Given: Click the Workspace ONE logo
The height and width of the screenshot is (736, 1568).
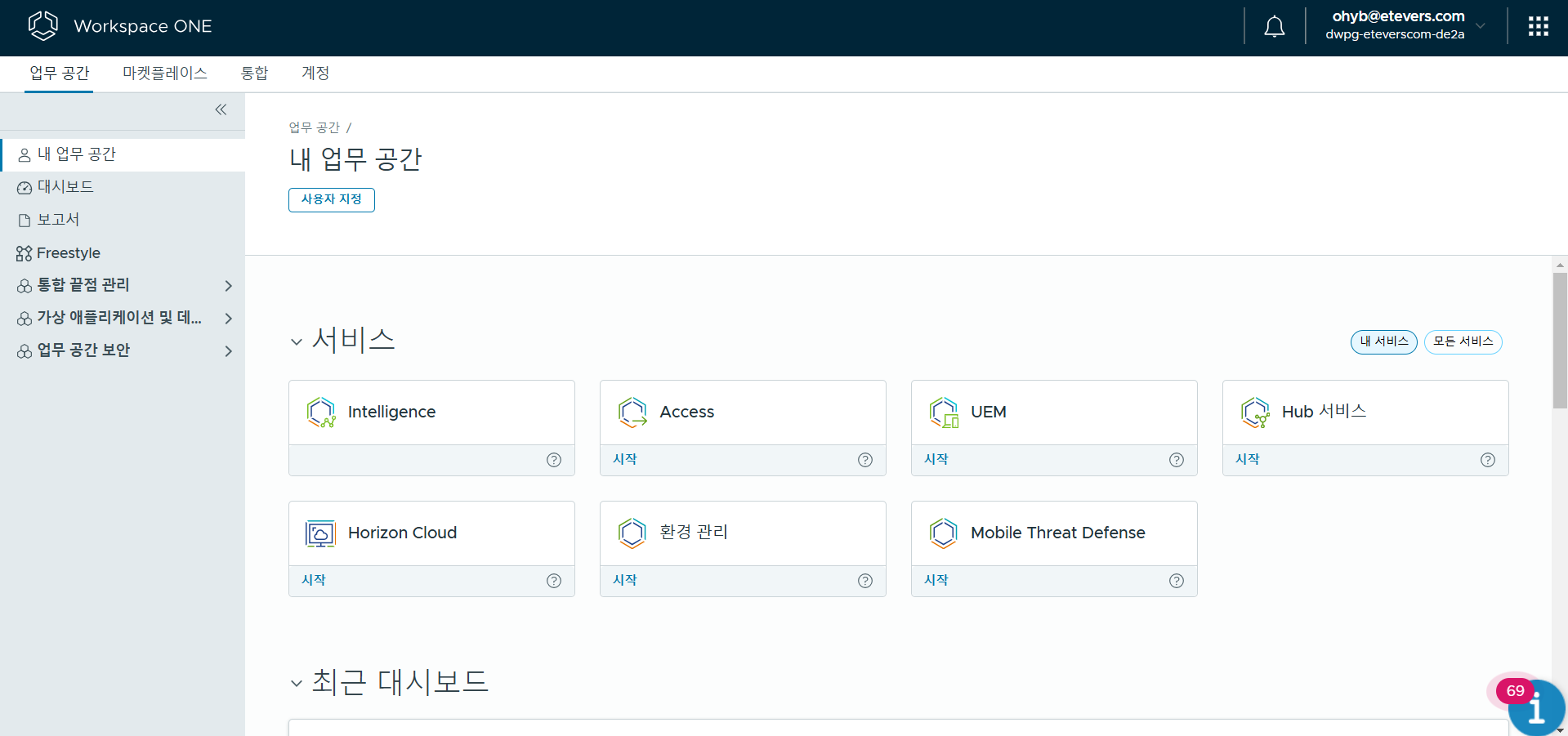Looking at the screenshot, I should pyautogui.click(x=42, y=26).
